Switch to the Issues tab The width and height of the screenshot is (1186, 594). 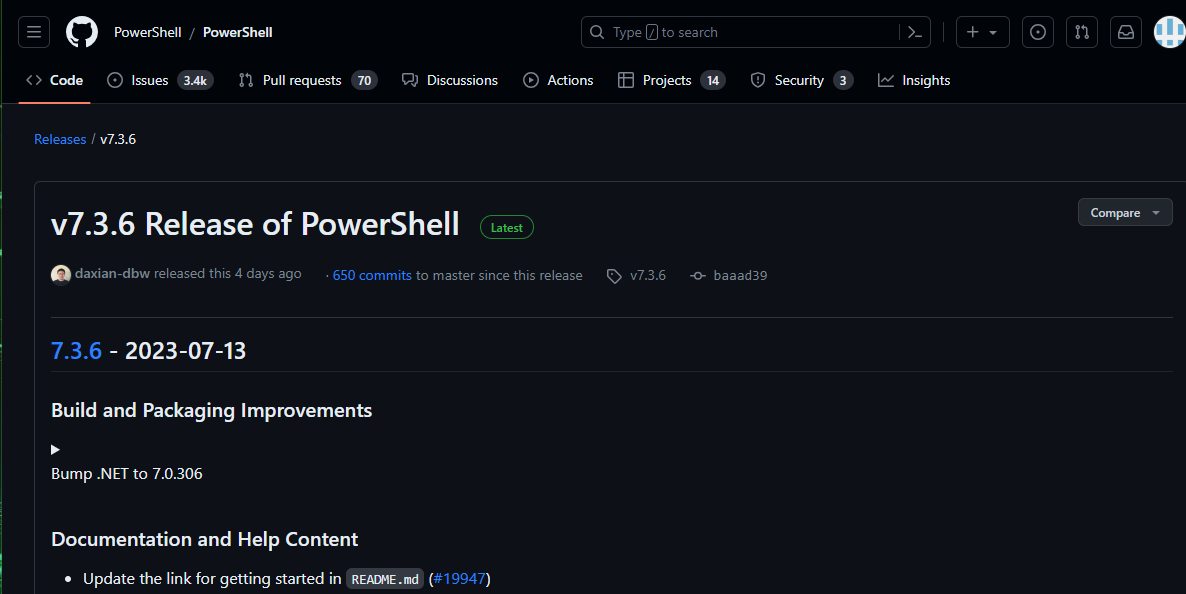click(160, 80)
